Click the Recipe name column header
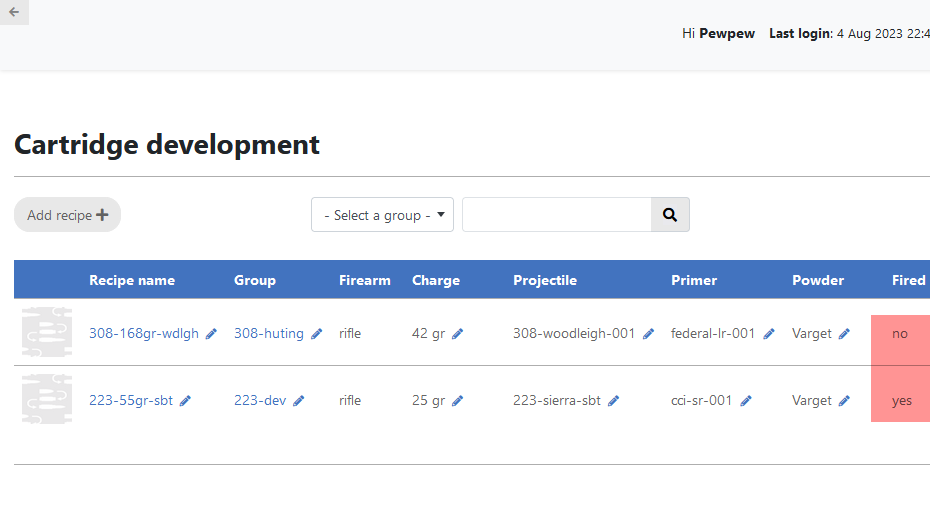Screen dimensions: 930x515 pos(132,280)
